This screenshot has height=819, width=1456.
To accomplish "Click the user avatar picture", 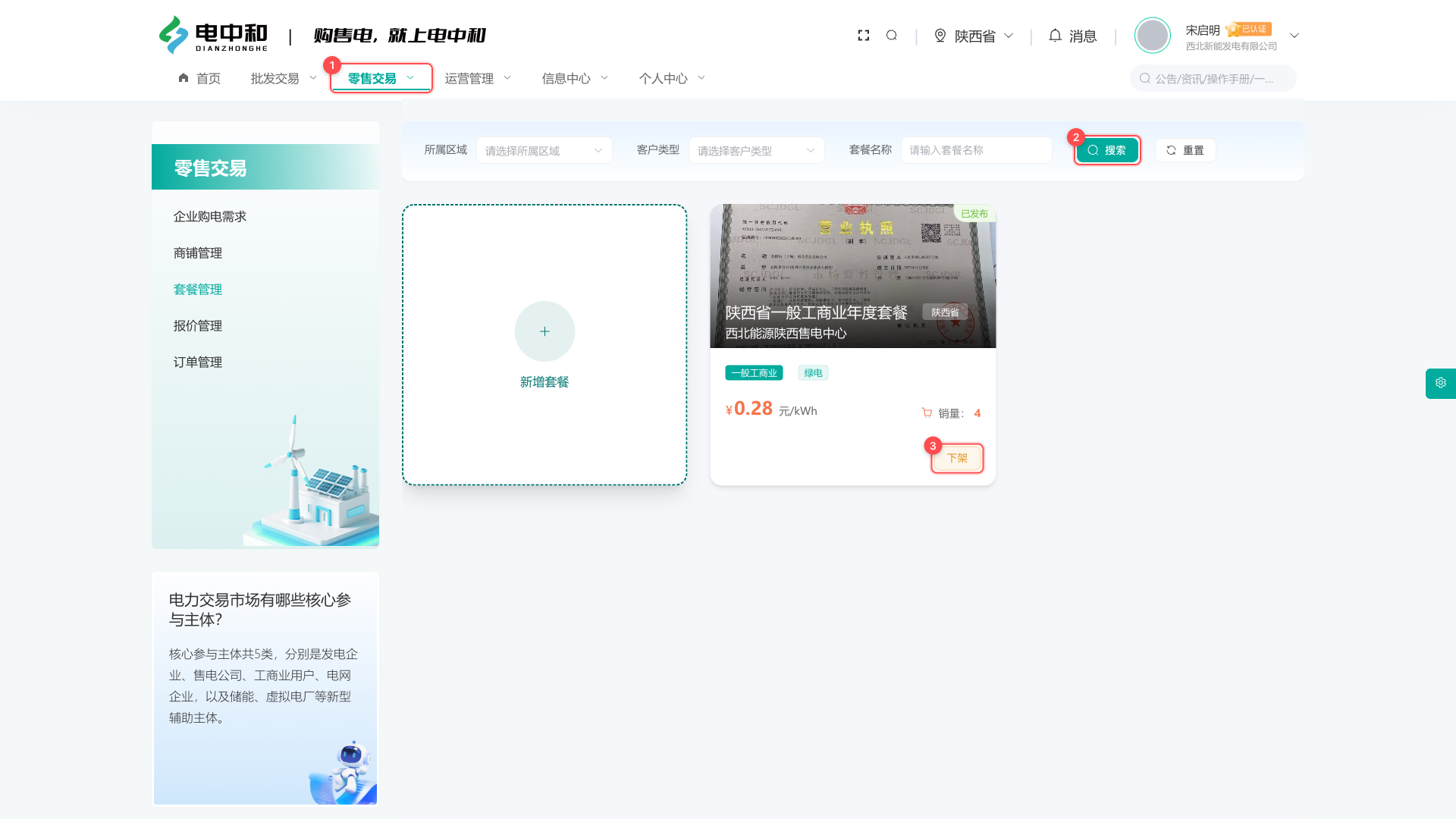I will coord(1152,36).
